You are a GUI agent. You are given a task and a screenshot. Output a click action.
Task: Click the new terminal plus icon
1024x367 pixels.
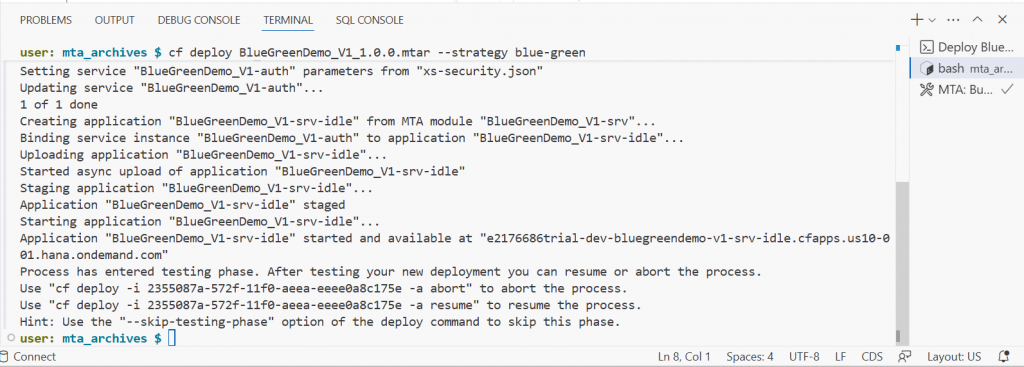pos(917,20)
